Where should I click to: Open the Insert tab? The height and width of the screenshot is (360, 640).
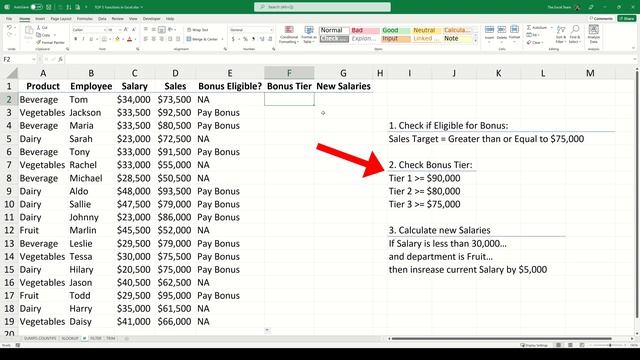(40, 19)
